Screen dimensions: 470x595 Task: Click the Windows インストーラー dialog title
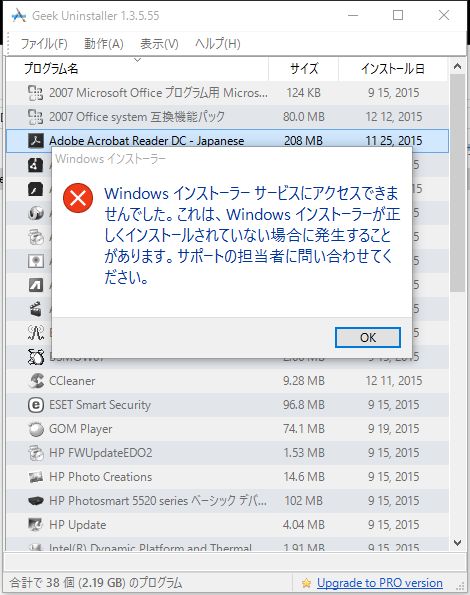(x=110, y=159)
